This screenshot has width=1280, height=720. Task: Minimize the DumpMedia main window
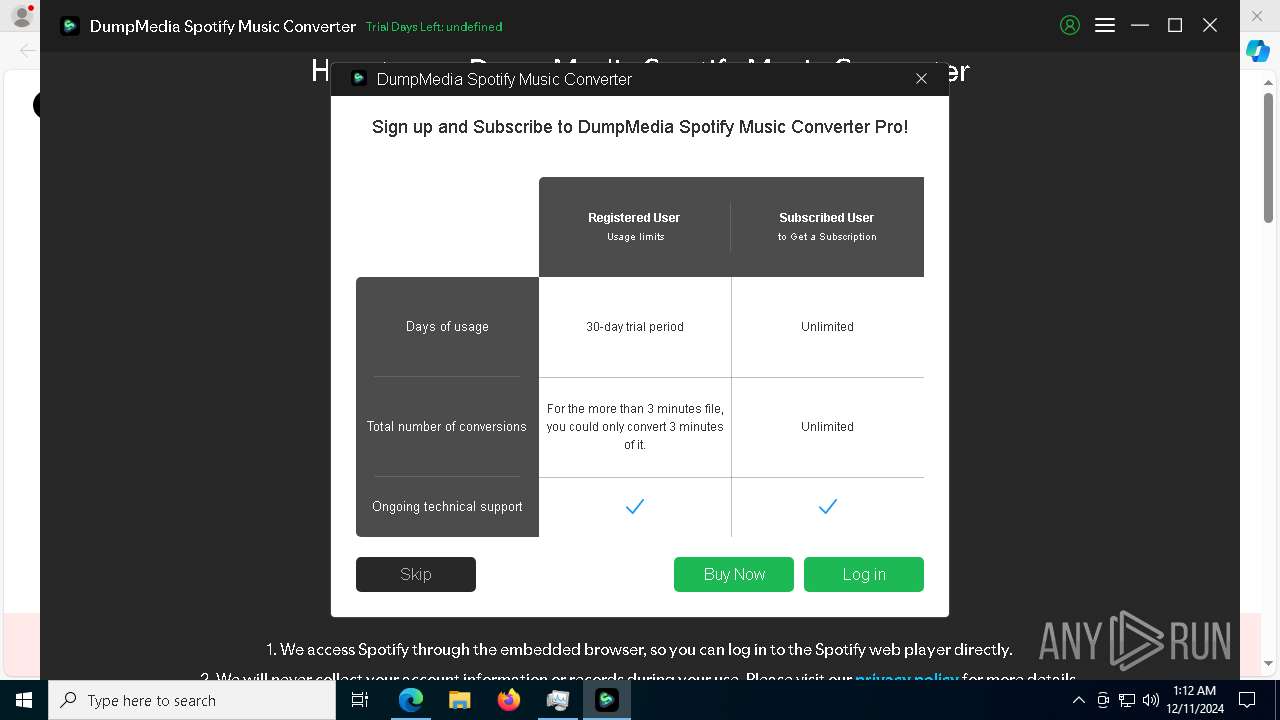[1140, 26]
